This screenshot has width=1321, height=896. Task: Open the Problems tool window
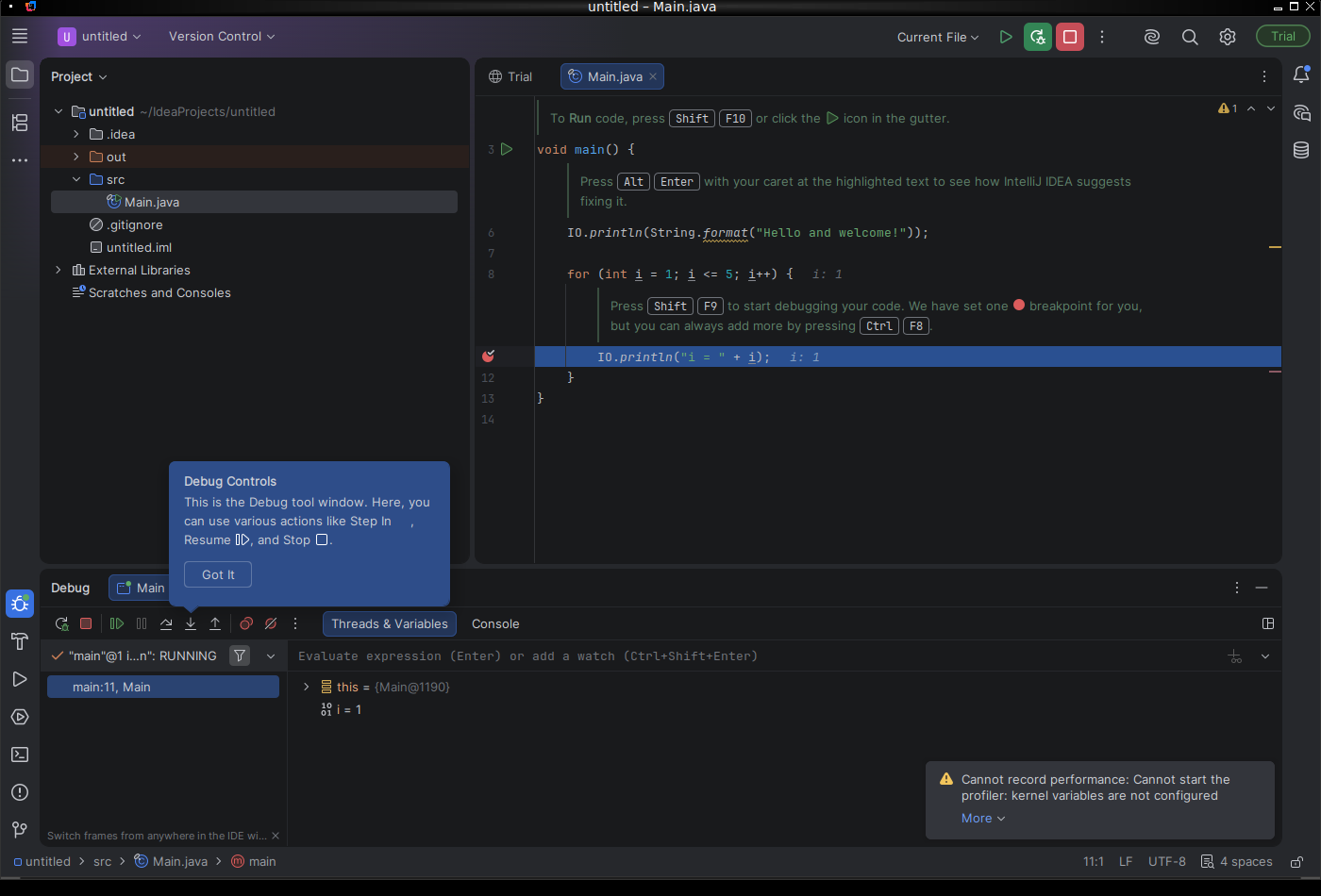pos(20,792)
